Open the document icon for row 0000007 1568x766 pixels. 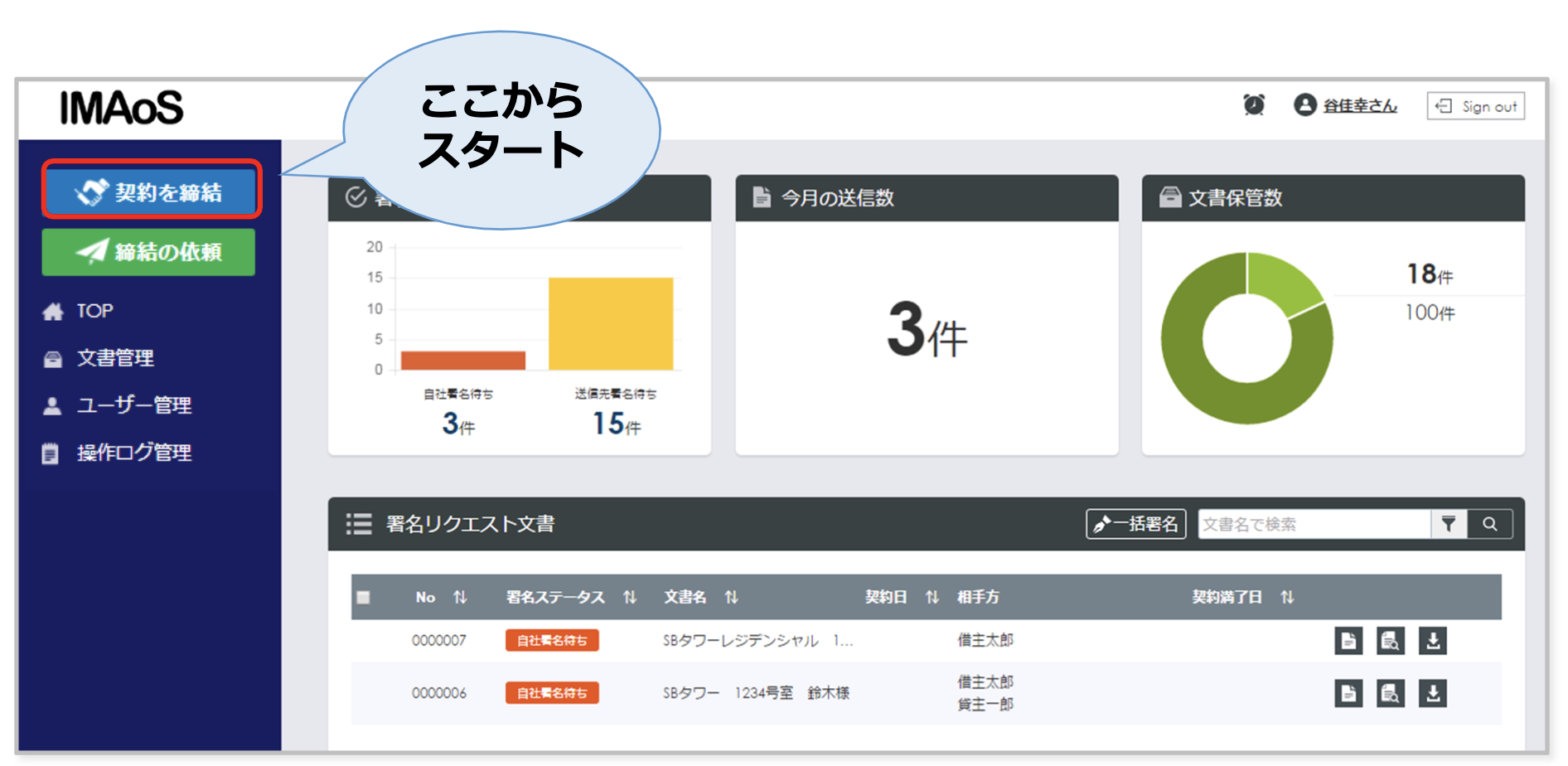point(1348,639)
